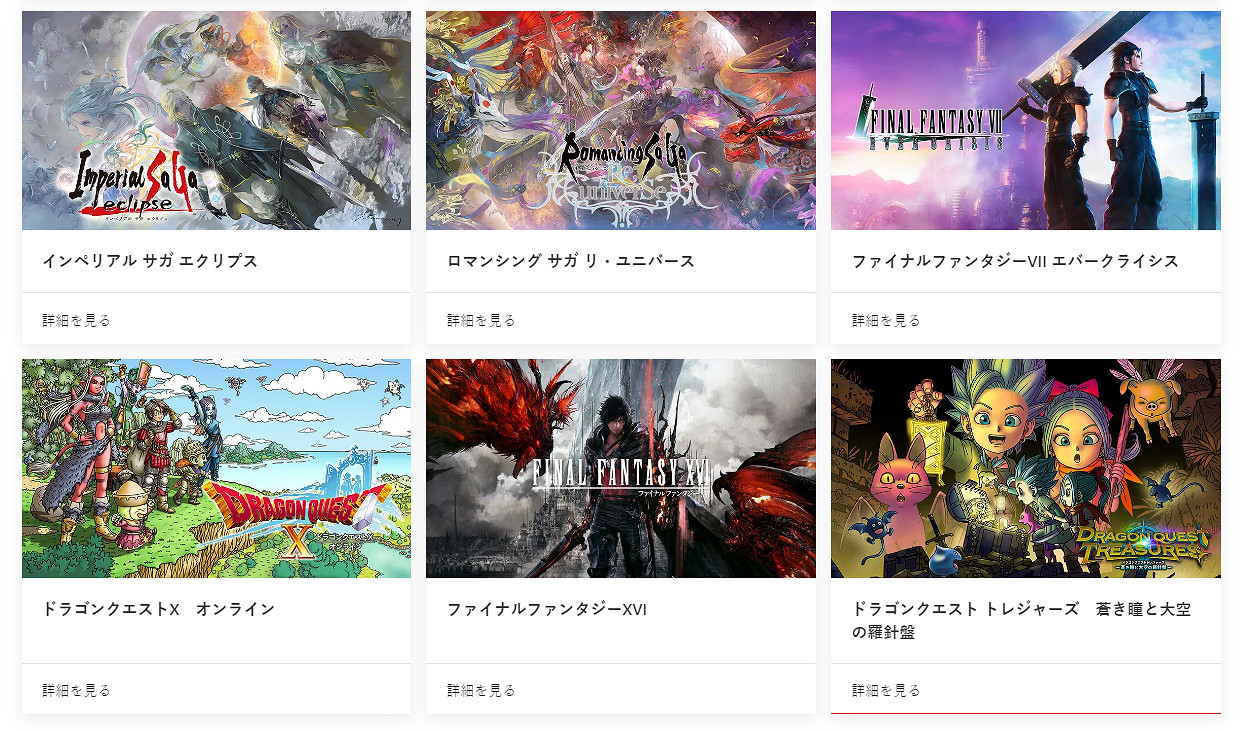Image resolution: width=1246 pixels, height=731 pixels.
Task: Click 詳細を見る for Final Fantasy VII Ever Crisis
Action: [x=887, y=320]
